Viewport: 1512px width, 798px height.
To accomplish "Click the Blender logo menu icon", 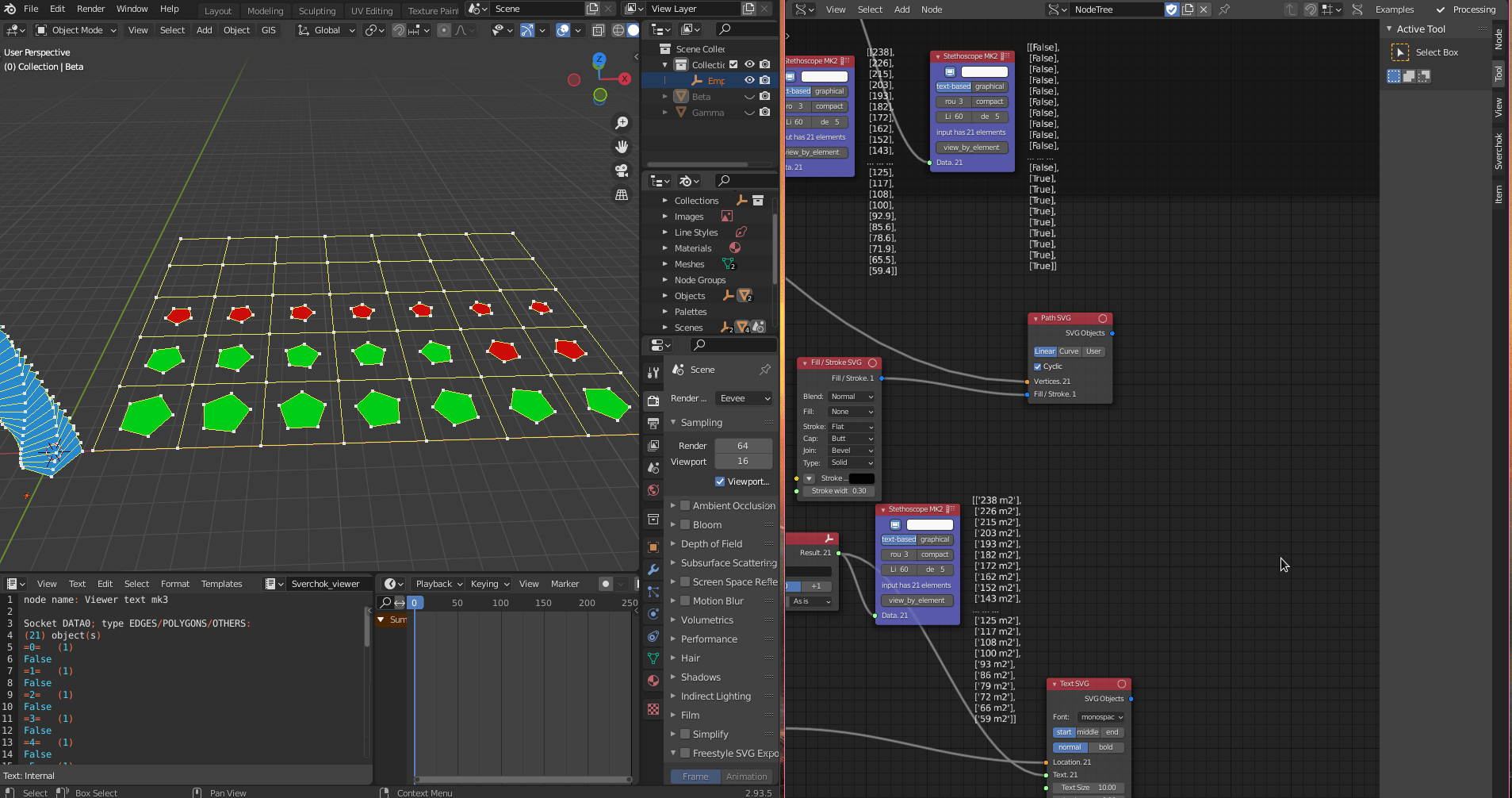I will [10, 9].
